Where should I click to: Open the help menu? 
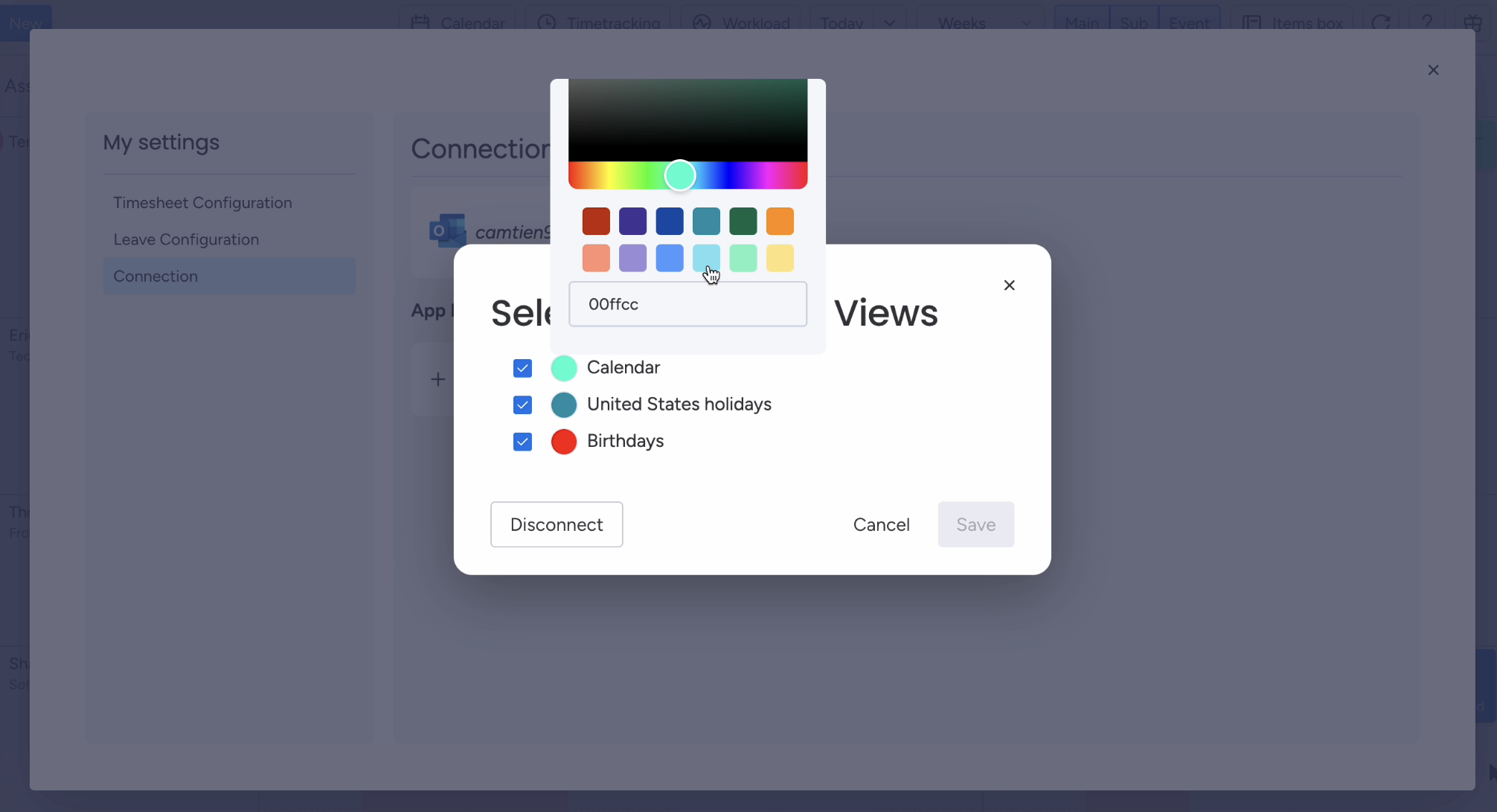click(x=1428, y=22)
